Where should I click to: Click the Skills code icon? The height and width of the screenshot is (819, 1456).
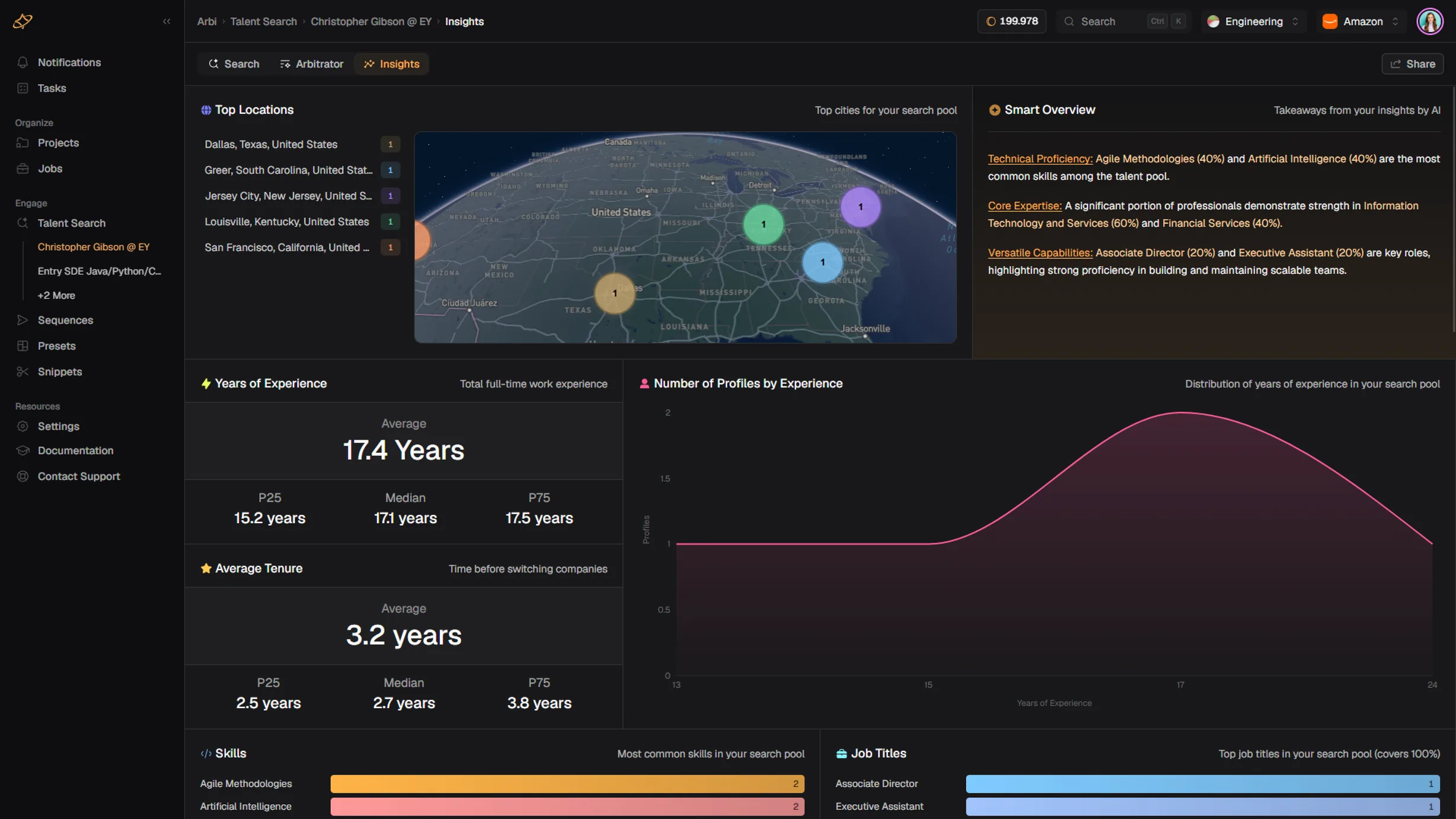[x=206, y=754]
